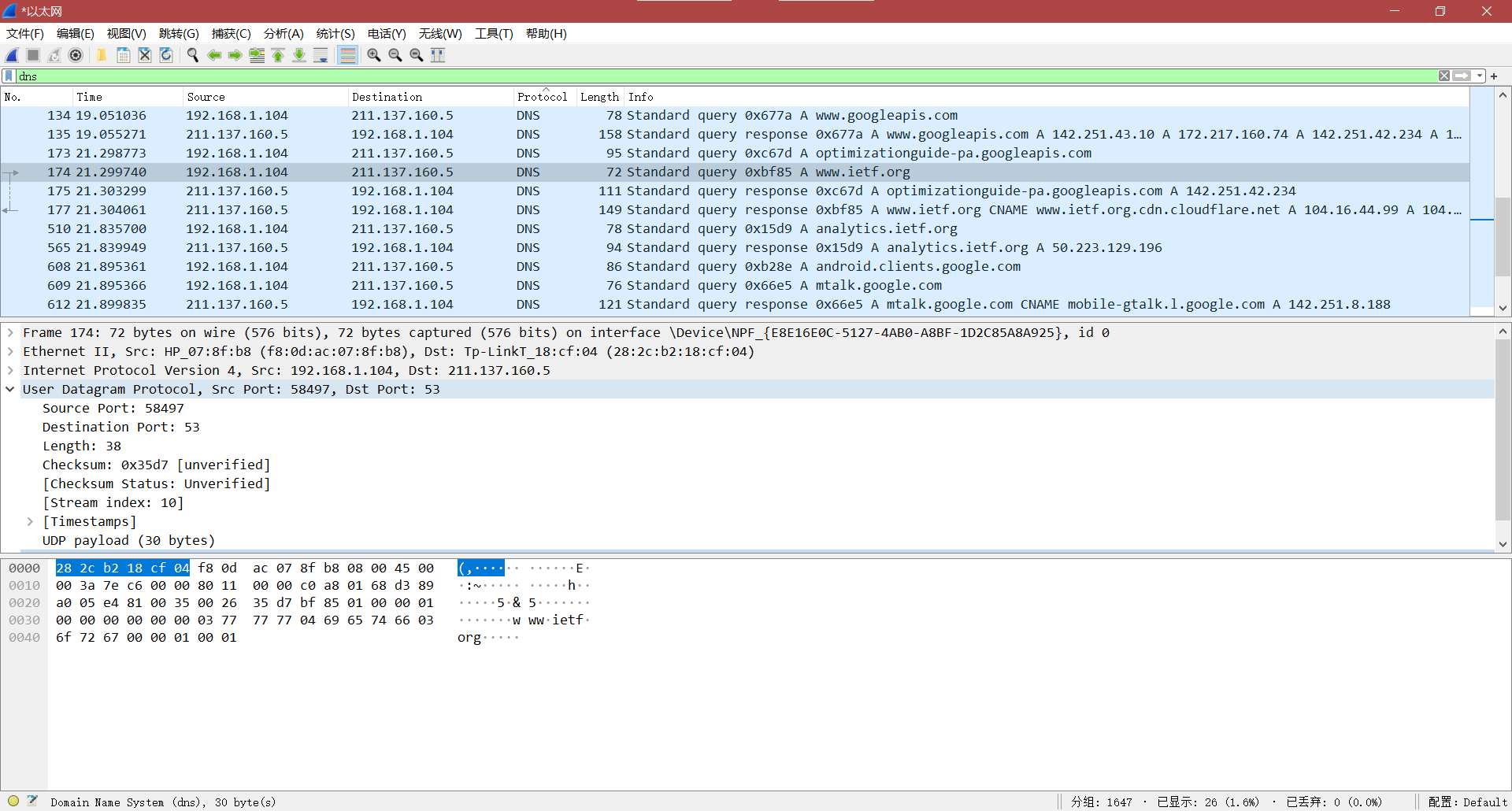Add a display filter button with plus

[1494, 76]
